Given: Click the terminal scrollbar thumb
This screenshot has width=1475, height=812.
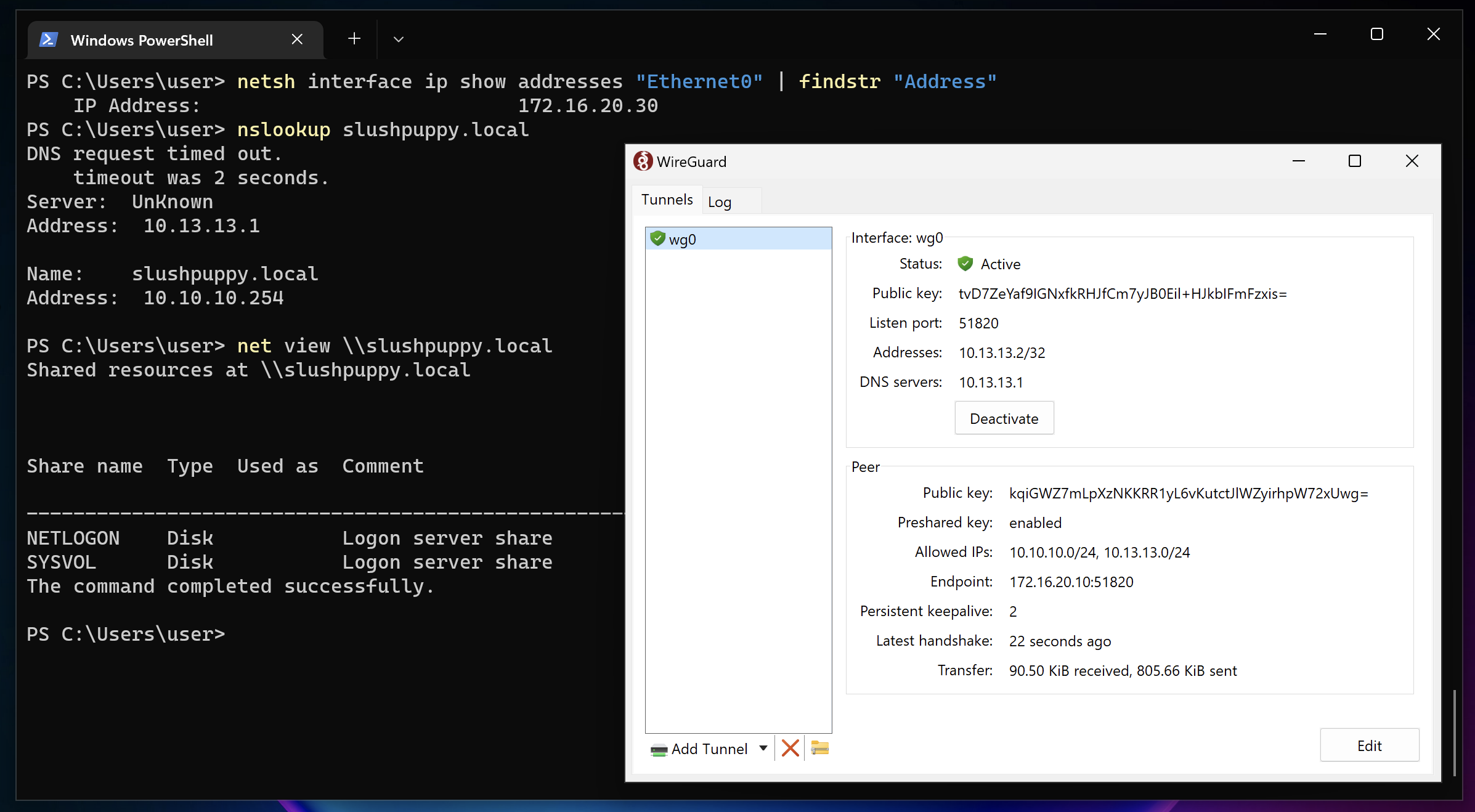Looking at the screenshot, I should 1455,732.
